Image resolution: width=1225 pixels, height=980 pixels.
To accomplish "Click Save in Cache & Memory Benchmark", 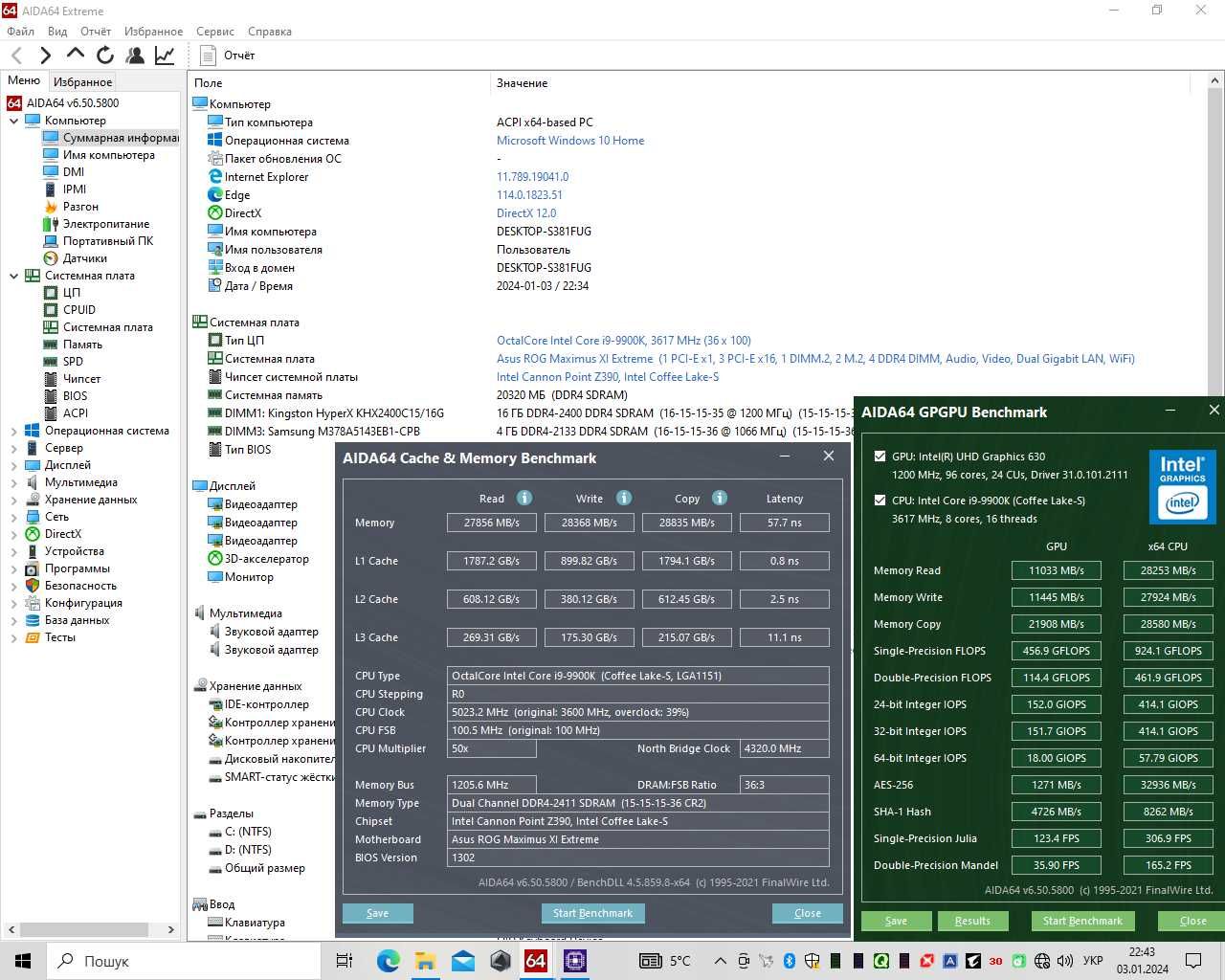I will 377,913.
